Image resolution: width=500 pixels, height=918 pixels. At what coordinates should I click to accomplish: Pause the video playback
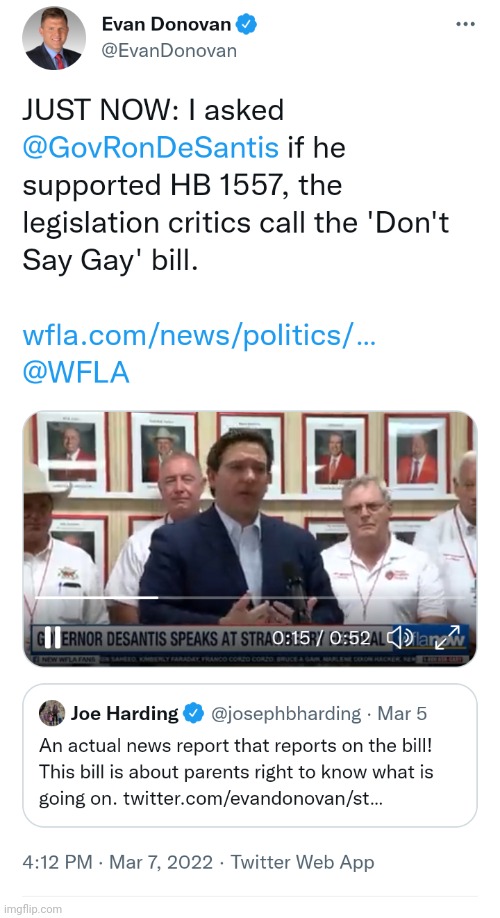(x=53, y=638)
